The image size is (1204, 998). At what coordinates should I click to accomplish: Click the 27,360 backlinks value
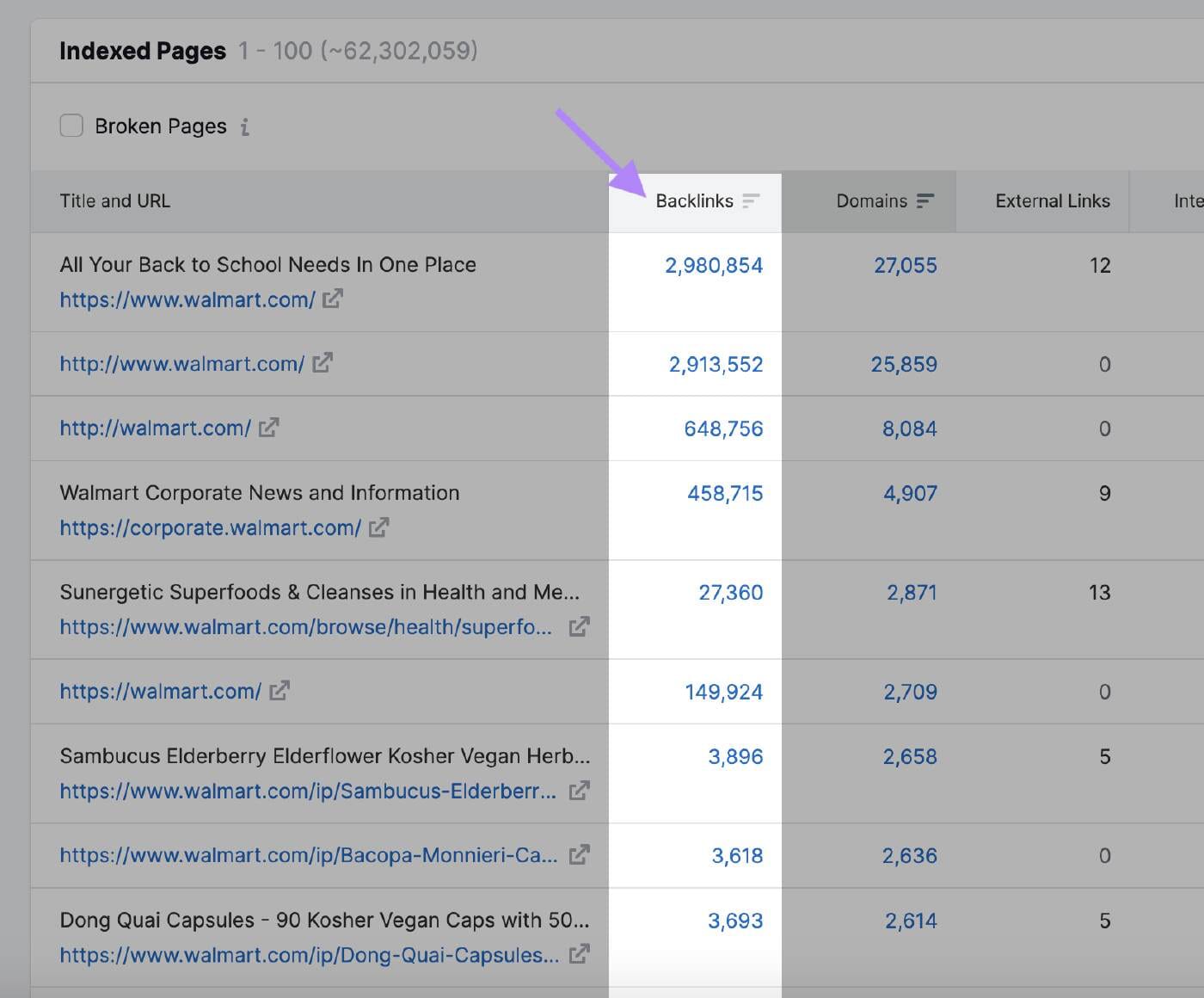pyautogui.click(x=731, y=593)
